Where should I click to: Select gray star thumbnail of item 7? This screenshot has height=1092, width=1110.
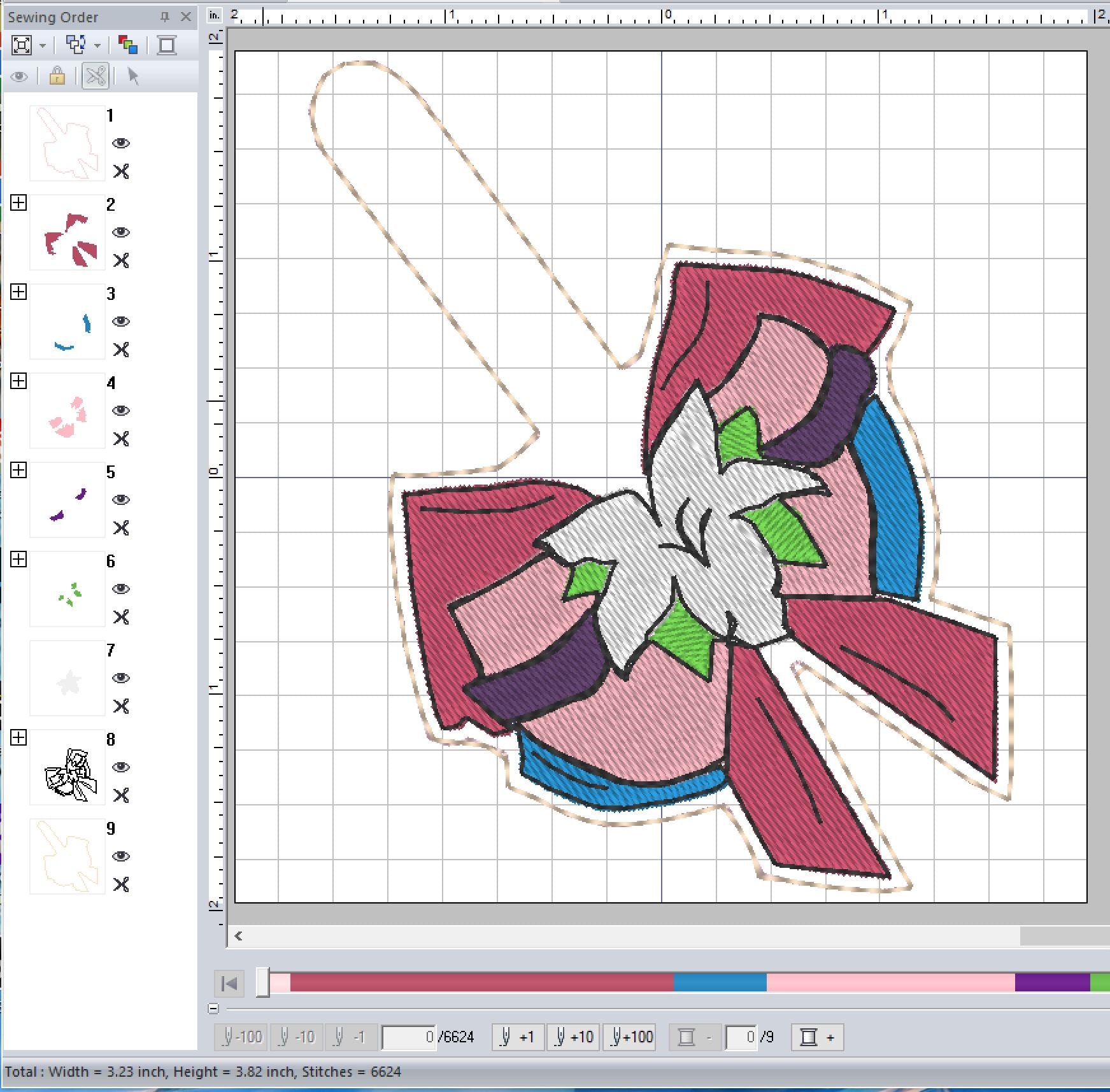pos(68,678)
